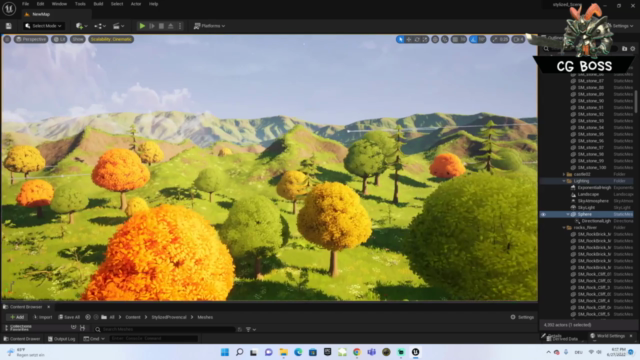Click the Search Meshes field

pos(165,329)
